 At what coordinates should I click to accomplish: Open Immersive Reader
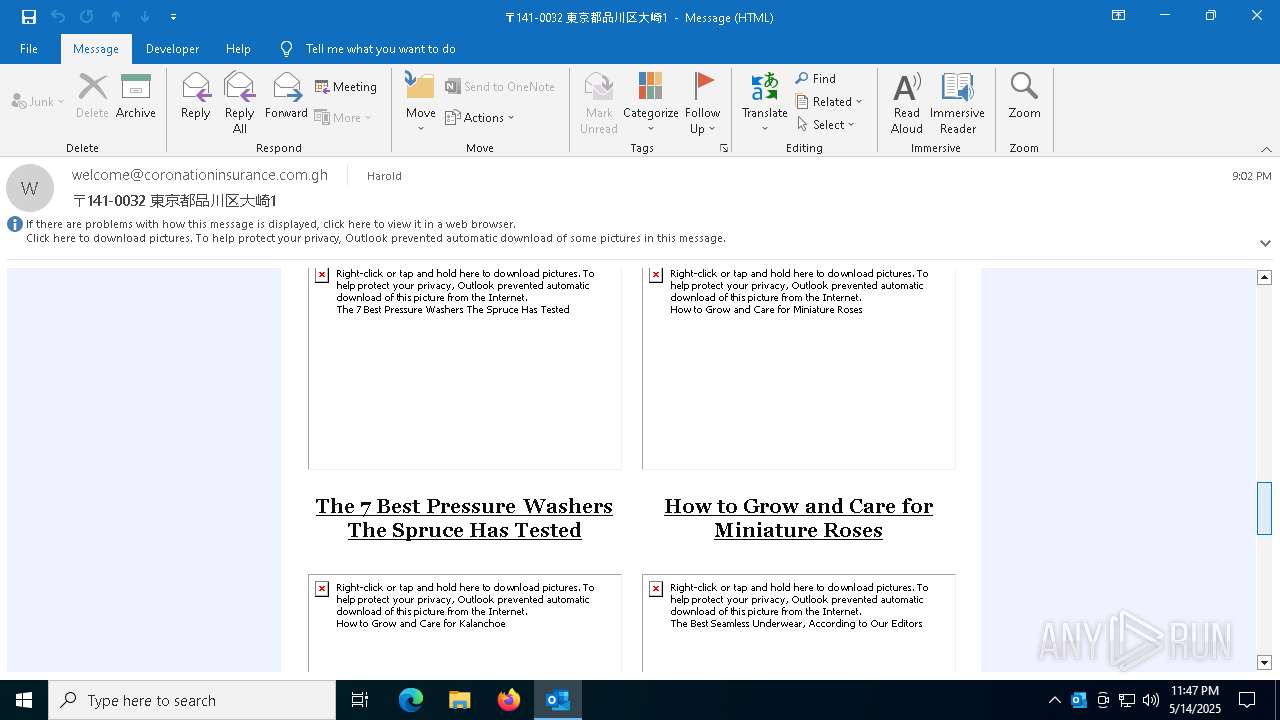click(x=957, y=102)
